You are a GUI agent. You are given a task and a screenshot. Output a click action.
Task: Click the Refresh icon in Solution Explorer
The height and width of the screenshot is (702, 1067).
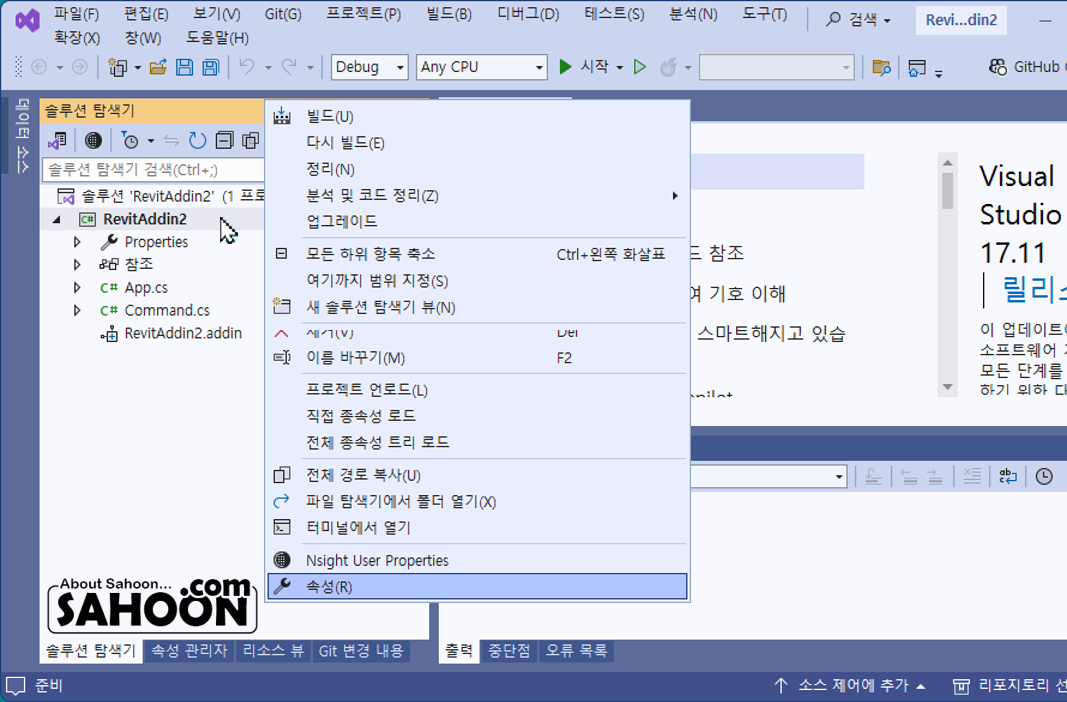(197, 140)
